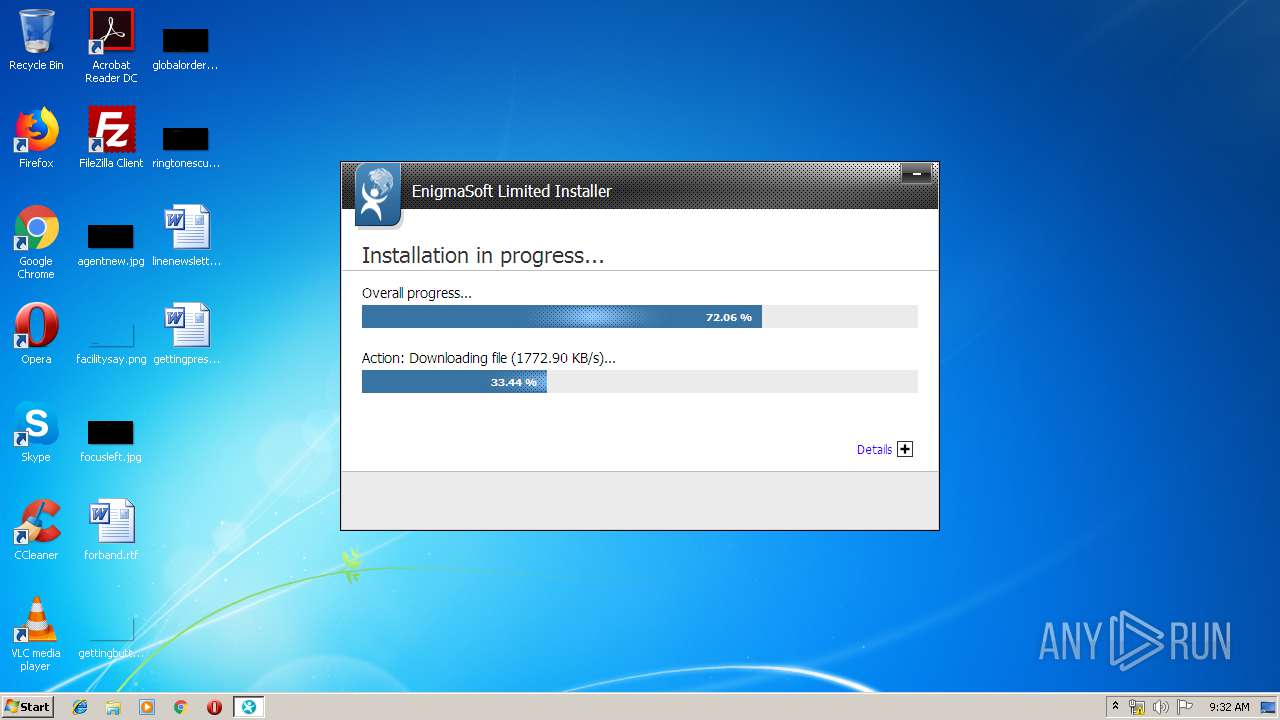Open Windows Explorer folder in taskbar
This screenshot has width=1280, height=720.
click(x=113, y=707)
